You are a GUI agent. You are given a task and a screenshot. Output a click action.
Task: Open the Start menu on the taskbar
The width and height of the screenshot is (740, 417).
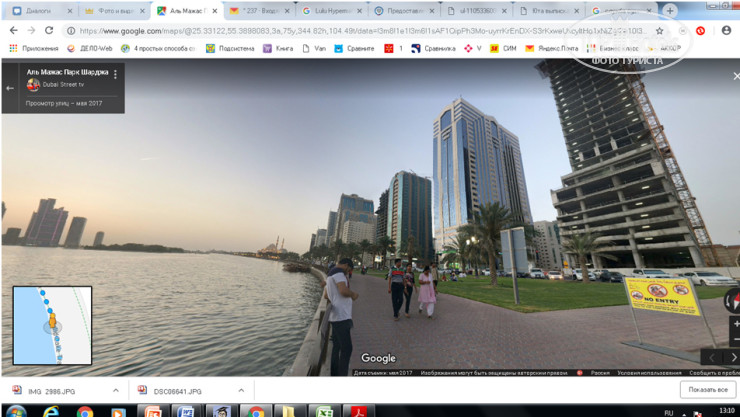point(16,412)
